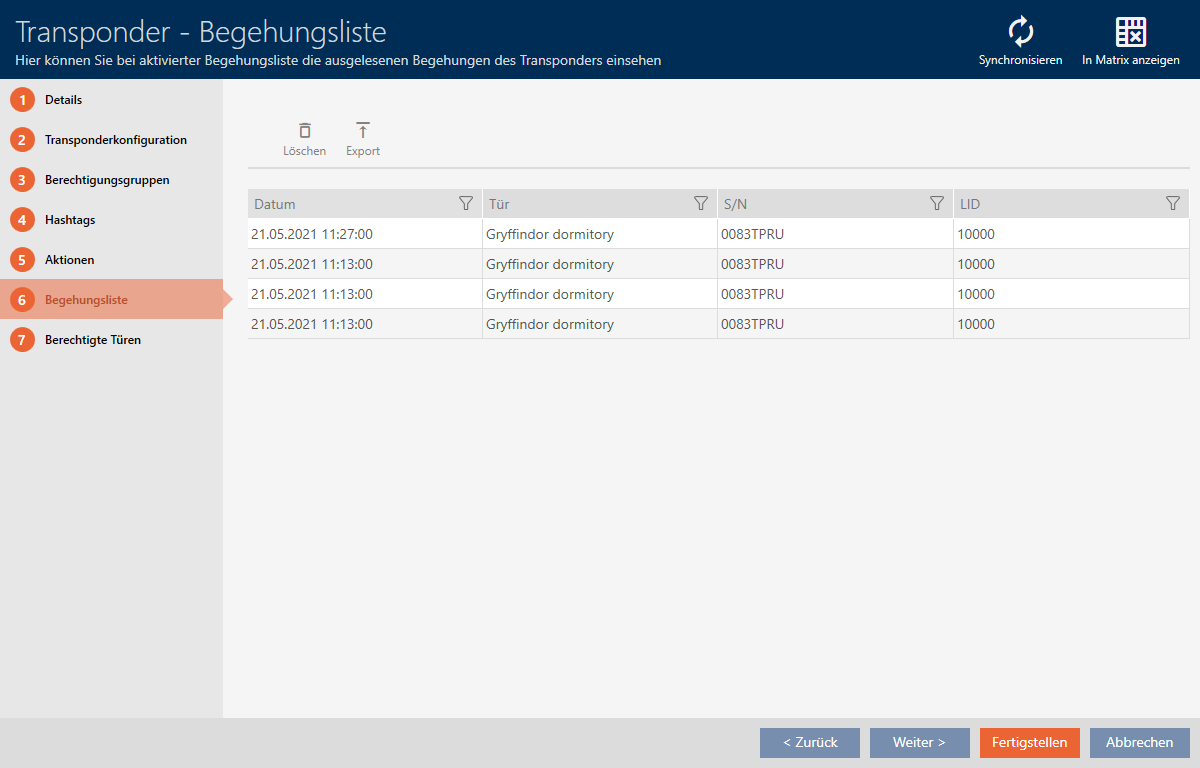Select the Hashtags step
Viewport: 1200px width, 768px height.
tap(70, 220)
